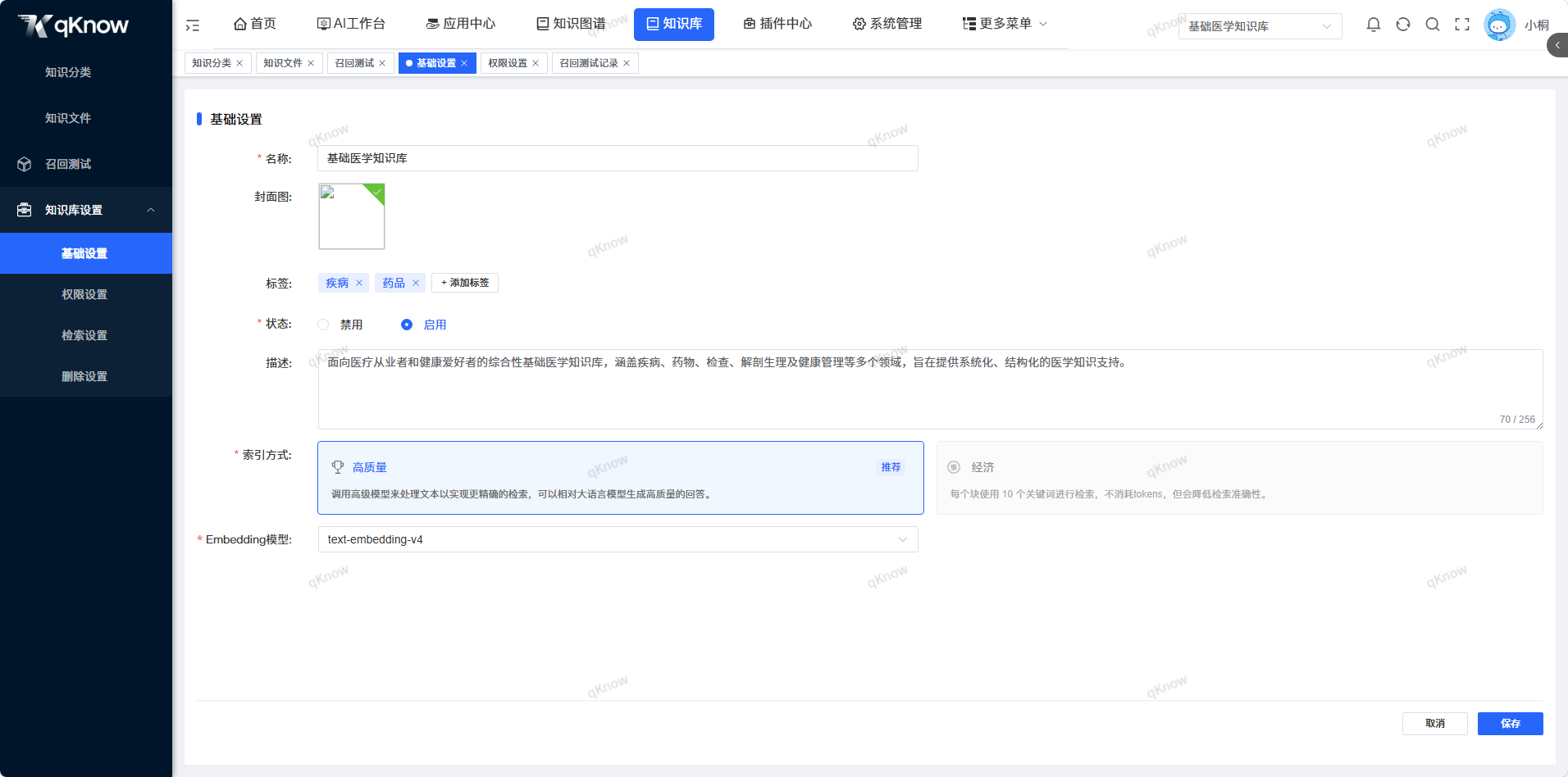Remove the 疾病 tag
This screenshot has height=777, width=1568.
(x=359, y=283)
